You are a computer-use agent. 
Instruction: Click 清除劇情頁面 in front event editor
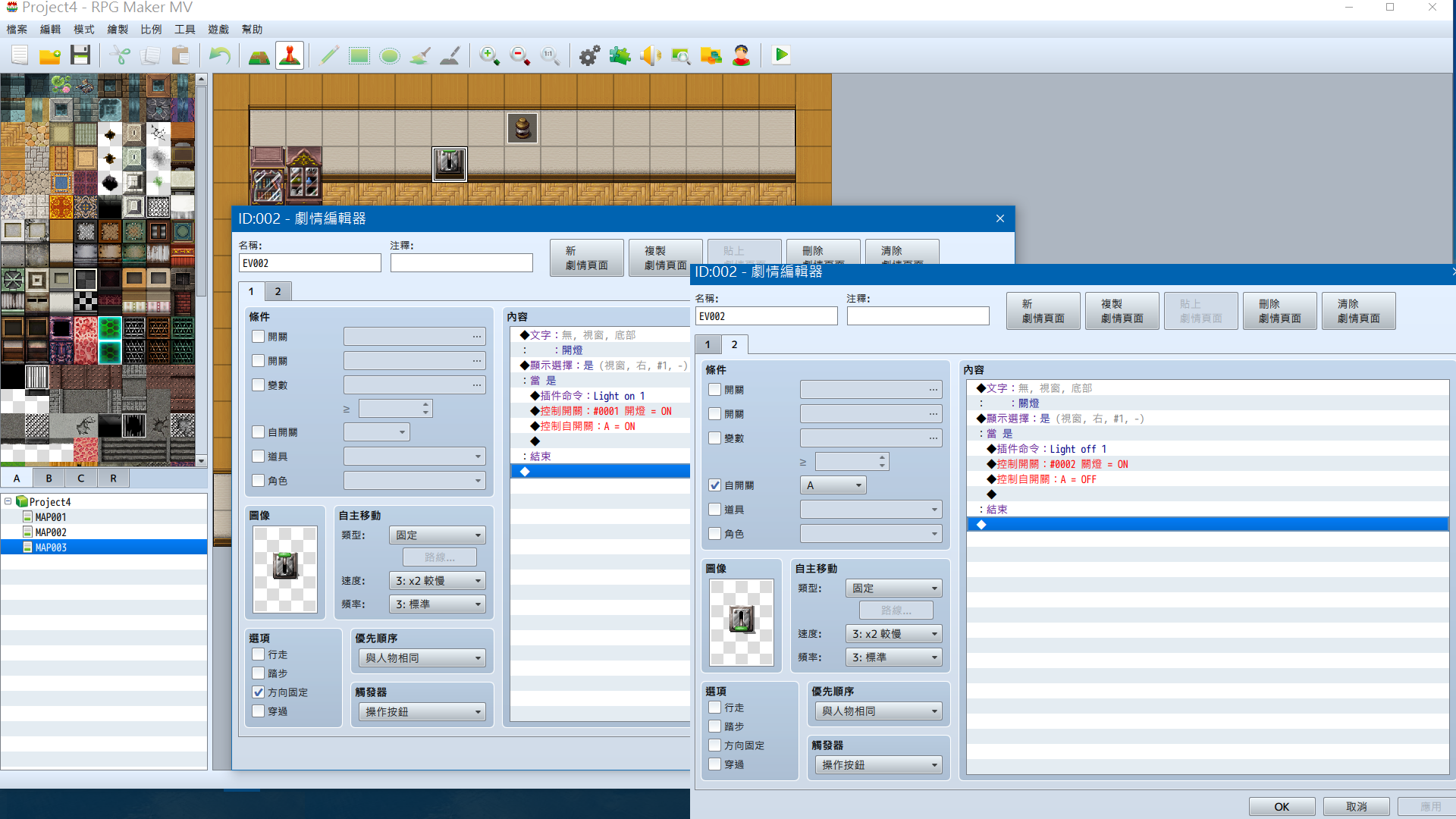click(1359, 311)
